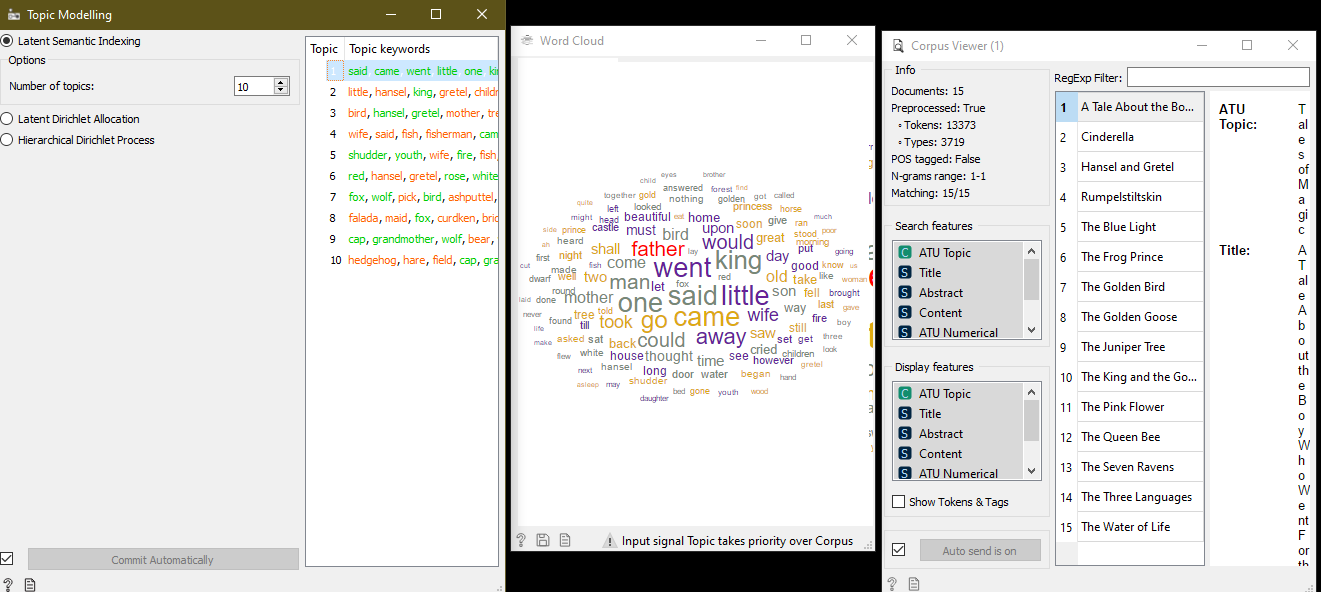Open Corpus Viewer help
Image resolution: width=1321 pixels, height=592 pixels.
point(892,583)
